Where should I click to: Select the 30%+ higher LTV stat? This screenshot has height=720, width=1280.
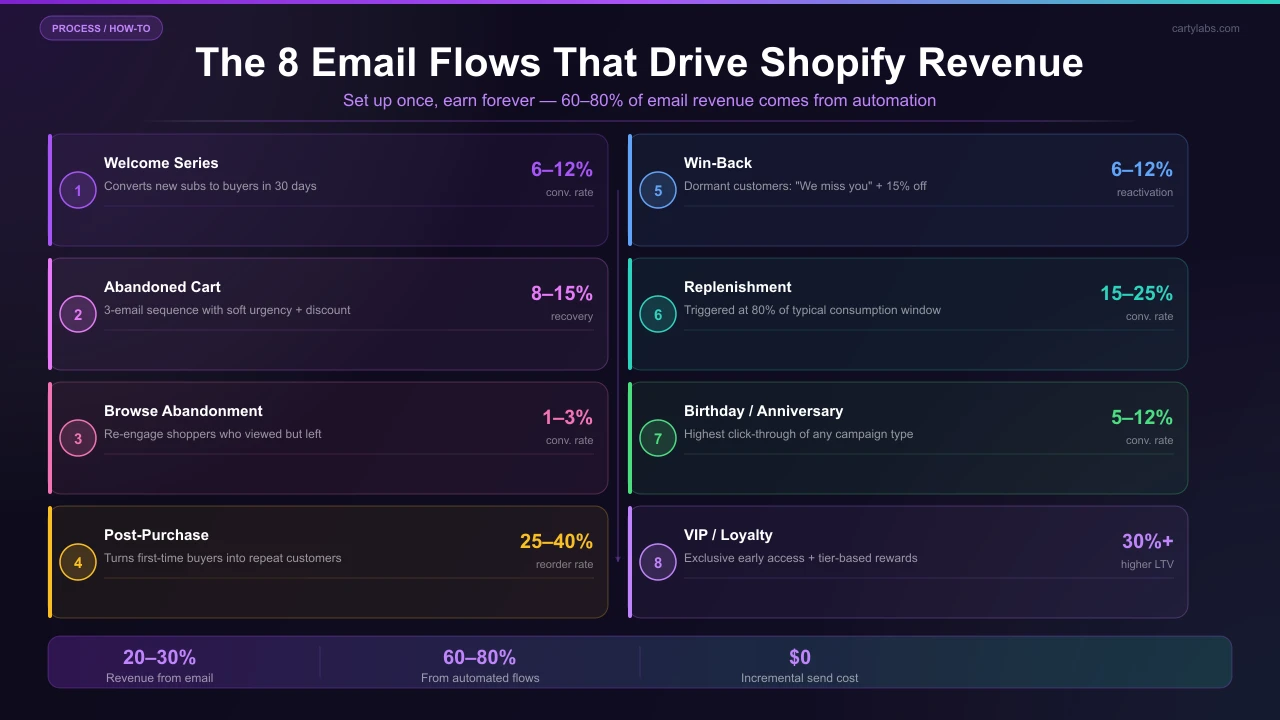1147,541
